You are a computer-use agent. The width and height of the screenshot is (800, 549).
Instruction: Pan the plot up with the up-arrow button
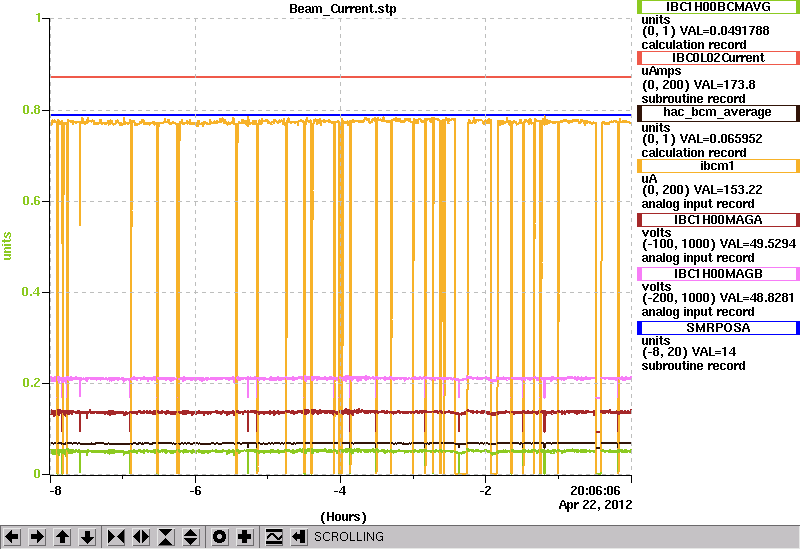62,537
